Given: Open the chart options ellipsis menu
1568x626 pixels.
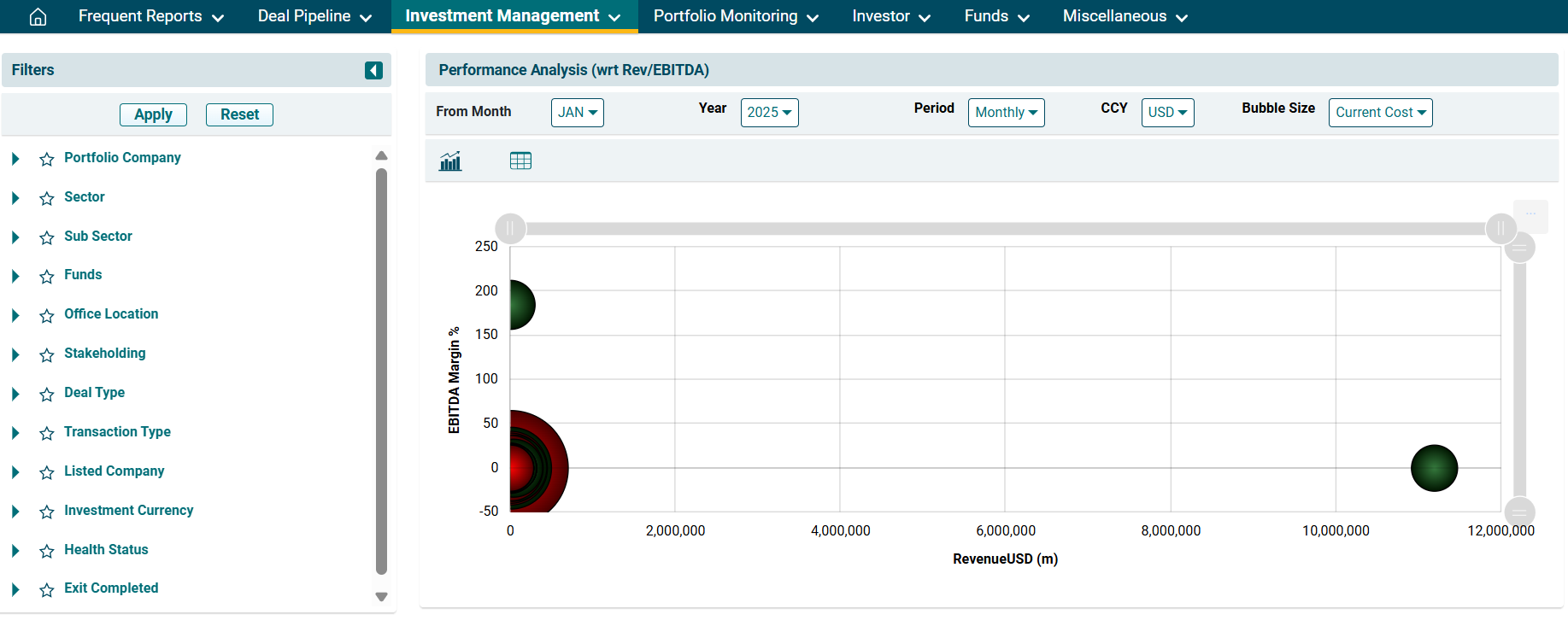Looking at the screenshot, I should (1530, 214).
